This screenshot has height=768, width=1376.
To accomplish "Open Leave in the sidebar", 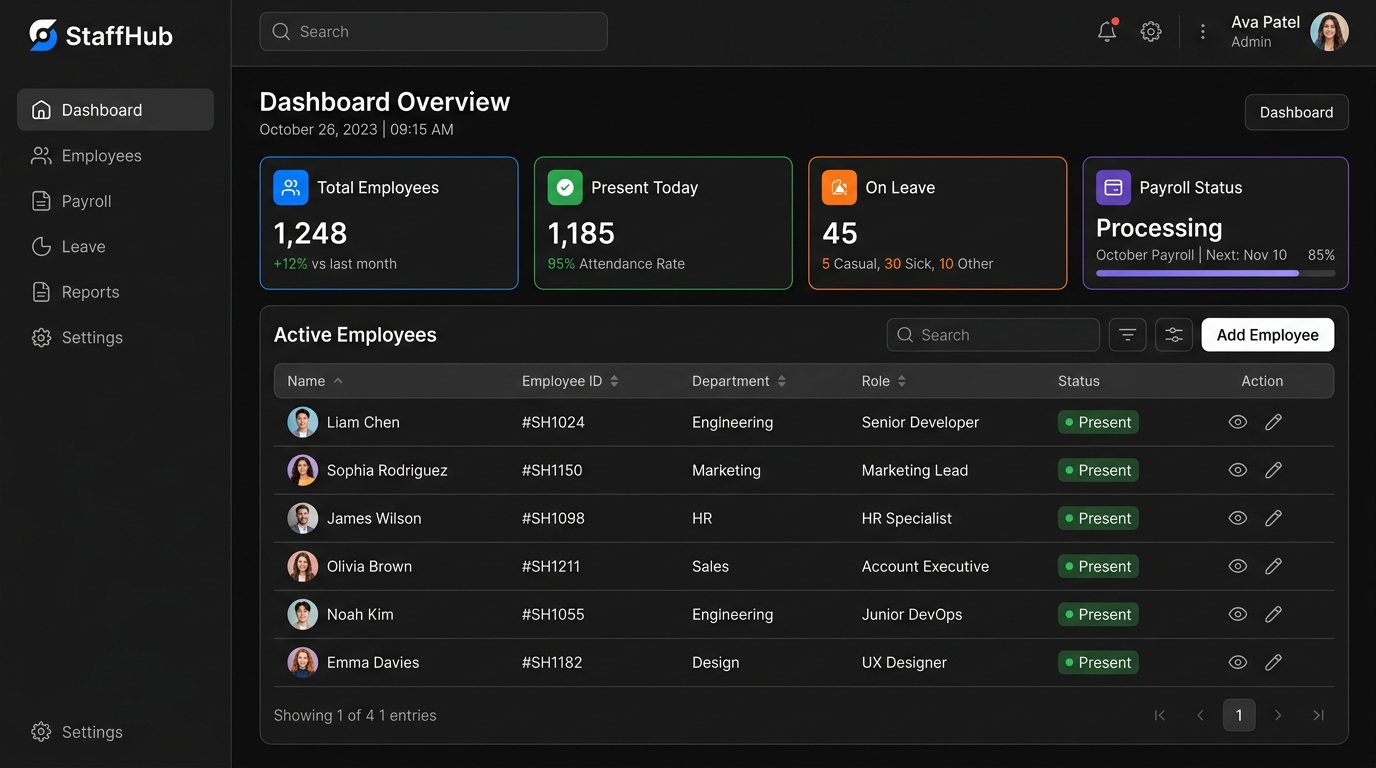I will coord(115,246).
